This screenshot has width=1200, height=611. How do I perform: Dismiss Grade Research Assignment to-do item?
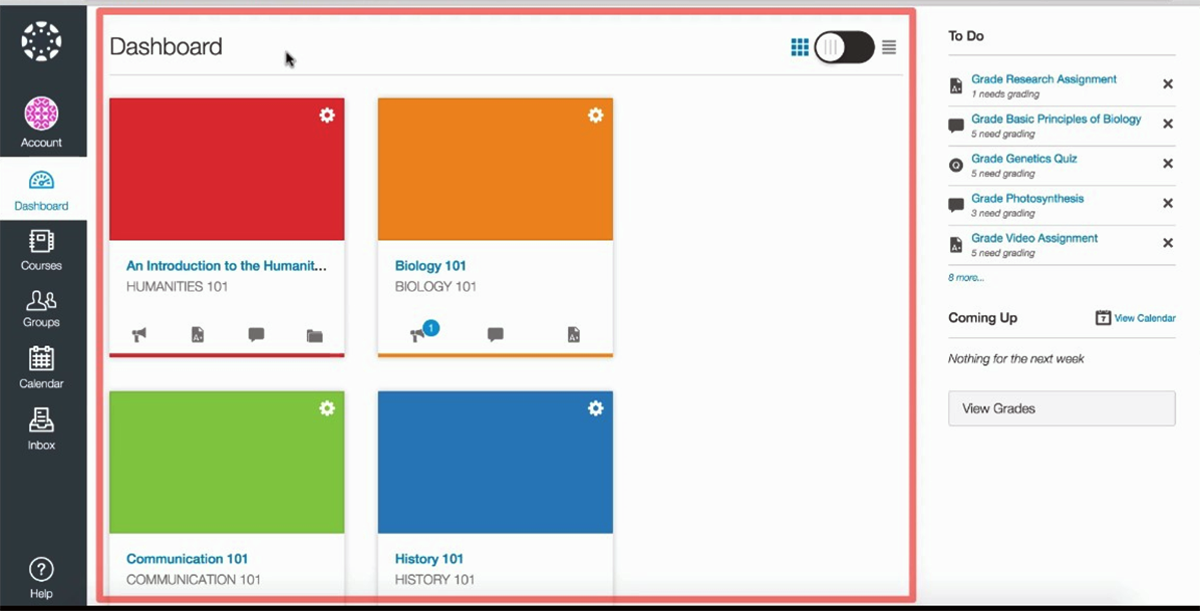tap(1167, 84)
